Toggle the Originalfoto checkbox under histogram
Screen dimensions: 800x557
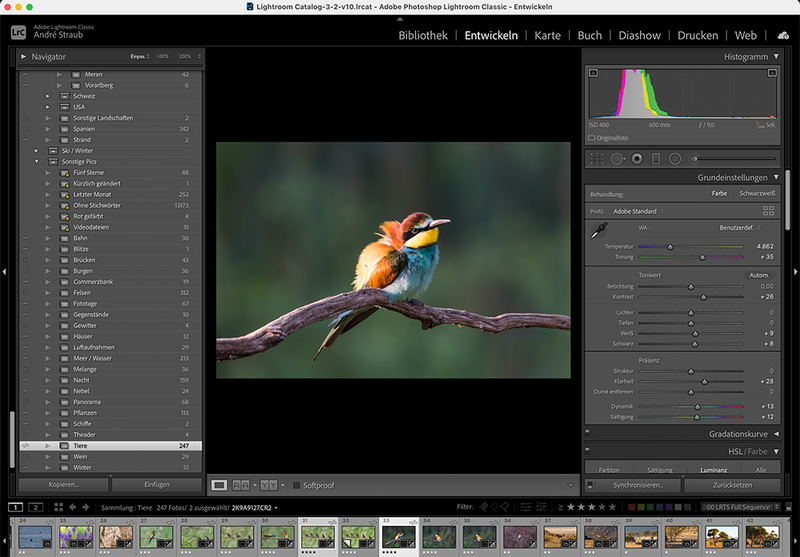[x=592, y=137]
